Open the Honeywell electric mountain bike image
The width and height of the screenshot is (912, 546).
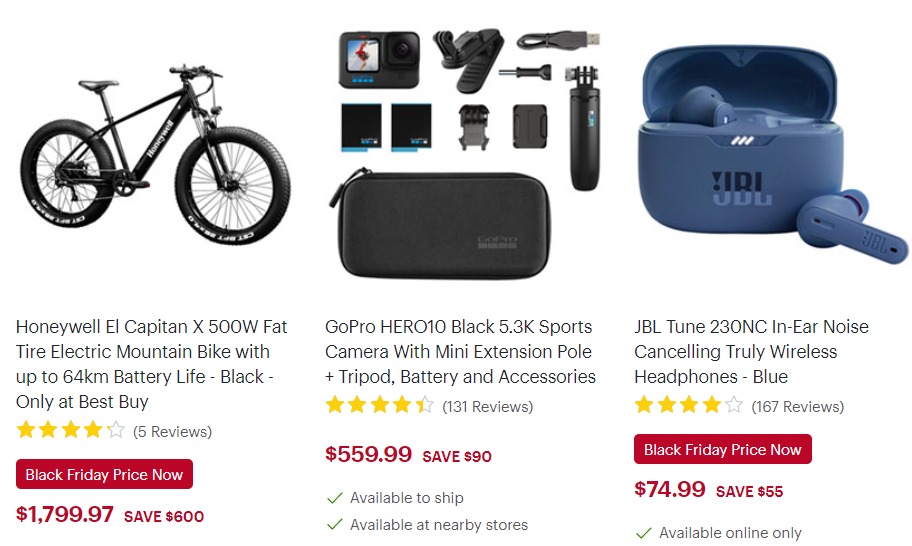click(x=155, y=155)
